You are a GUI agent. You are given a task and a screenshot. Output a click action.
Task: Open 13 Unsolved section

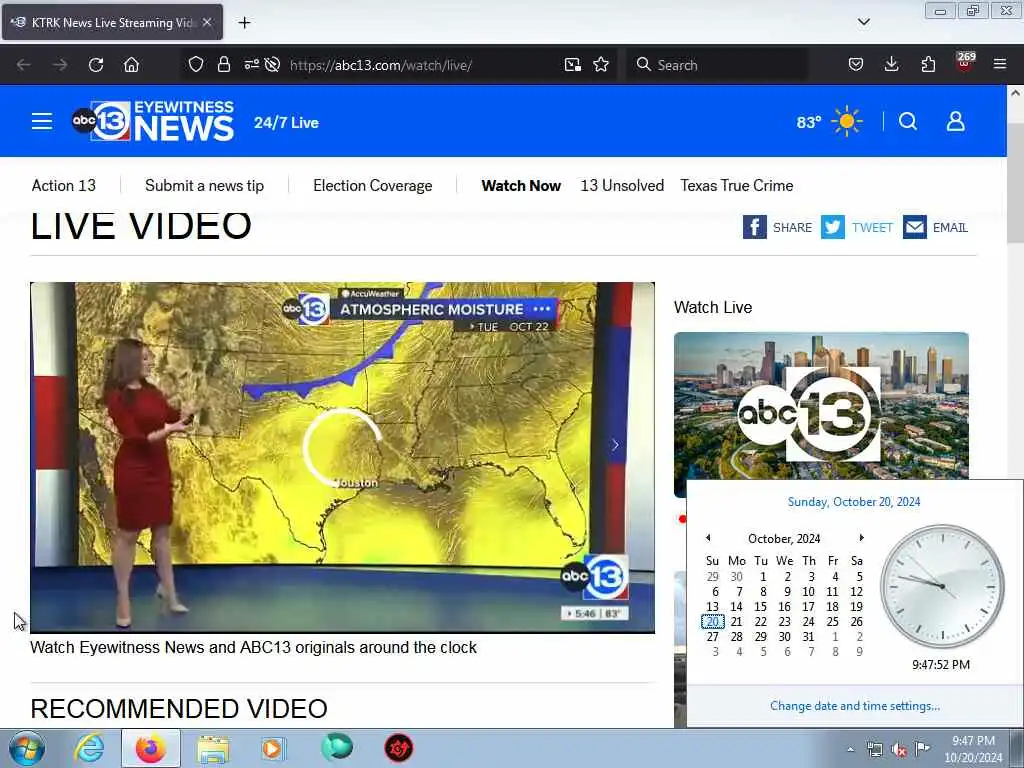(x=622, y=185)
